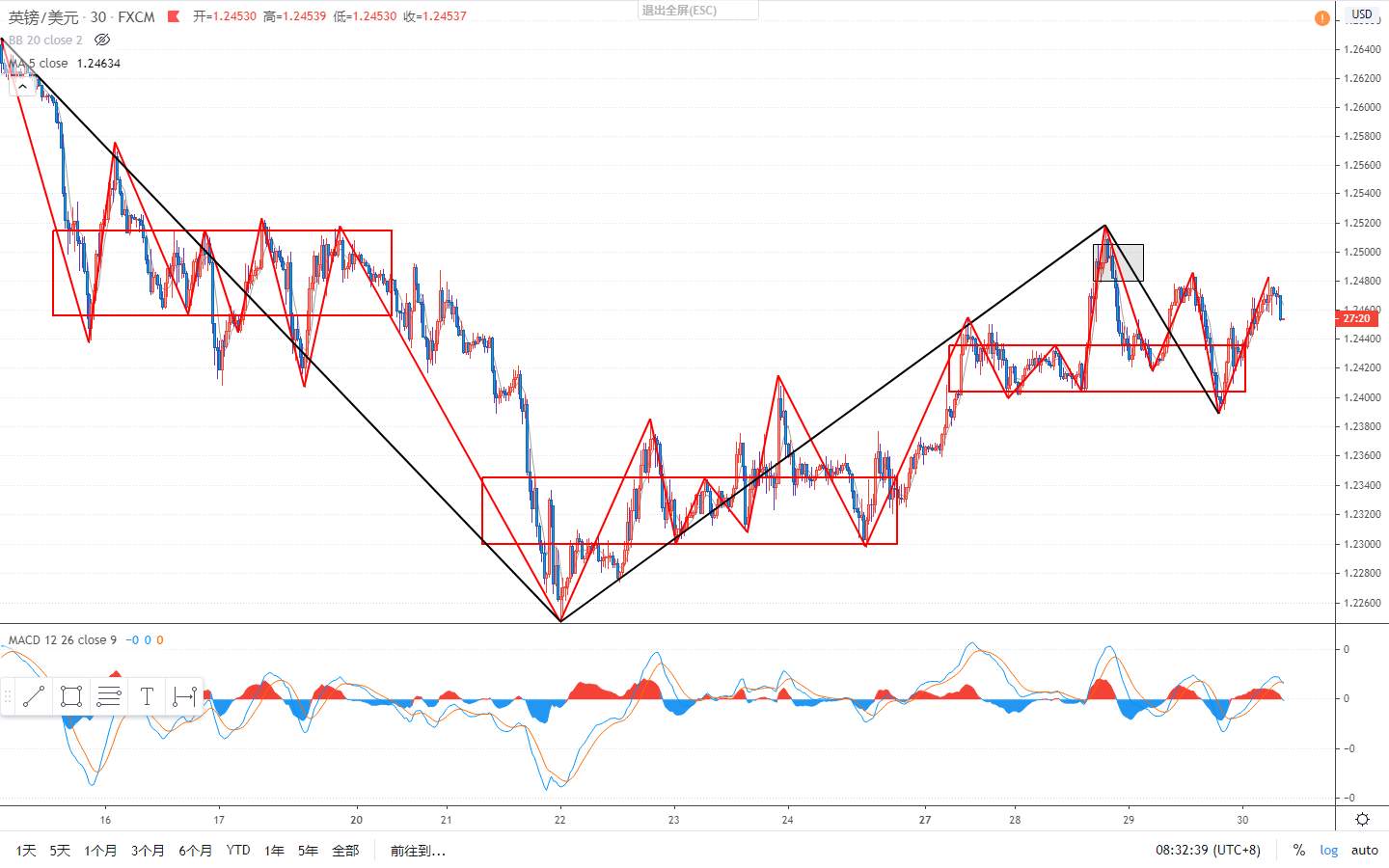Select the trend line drawing tool
Screen dimensions: 1389x868
[34, 696]
